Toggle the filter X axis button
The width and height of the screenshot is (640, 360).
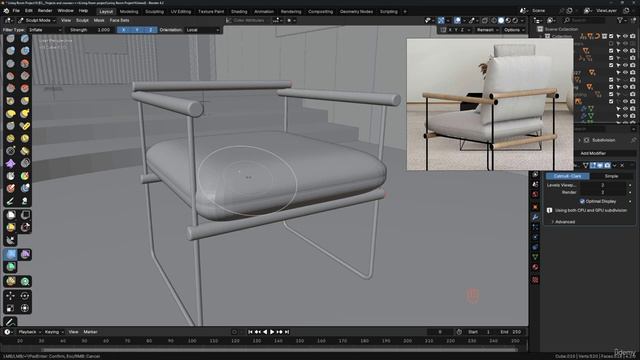(x=124, y=30)
